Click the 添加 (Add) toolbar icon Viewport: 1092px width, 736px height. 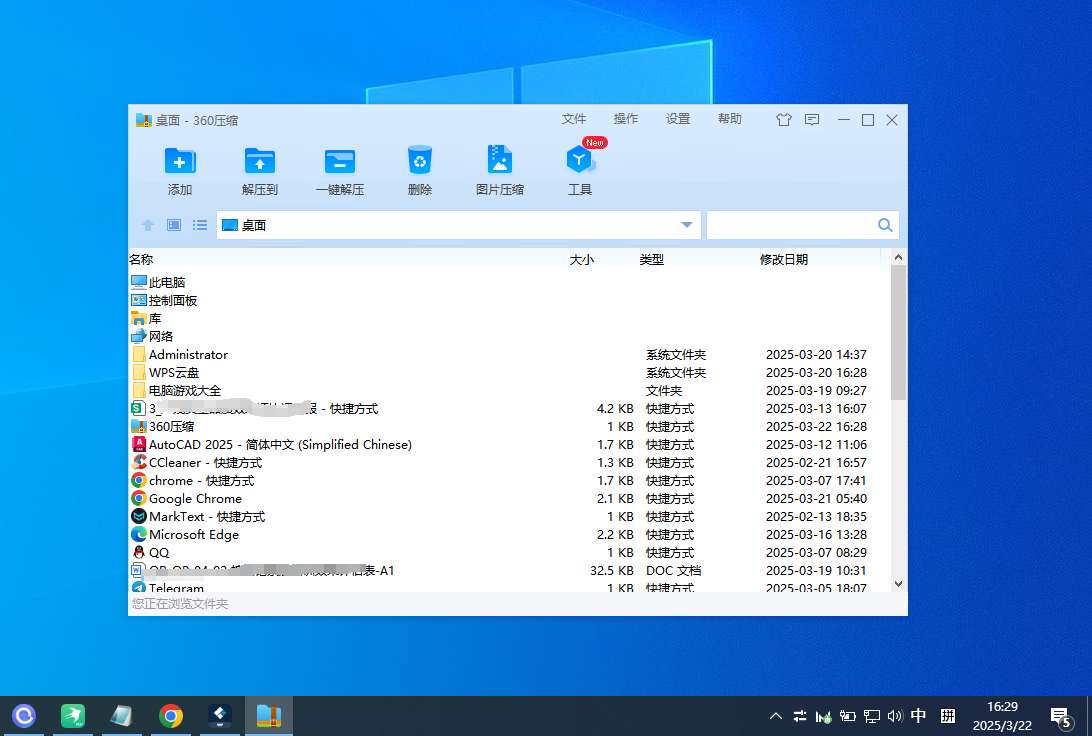point(180,170)
